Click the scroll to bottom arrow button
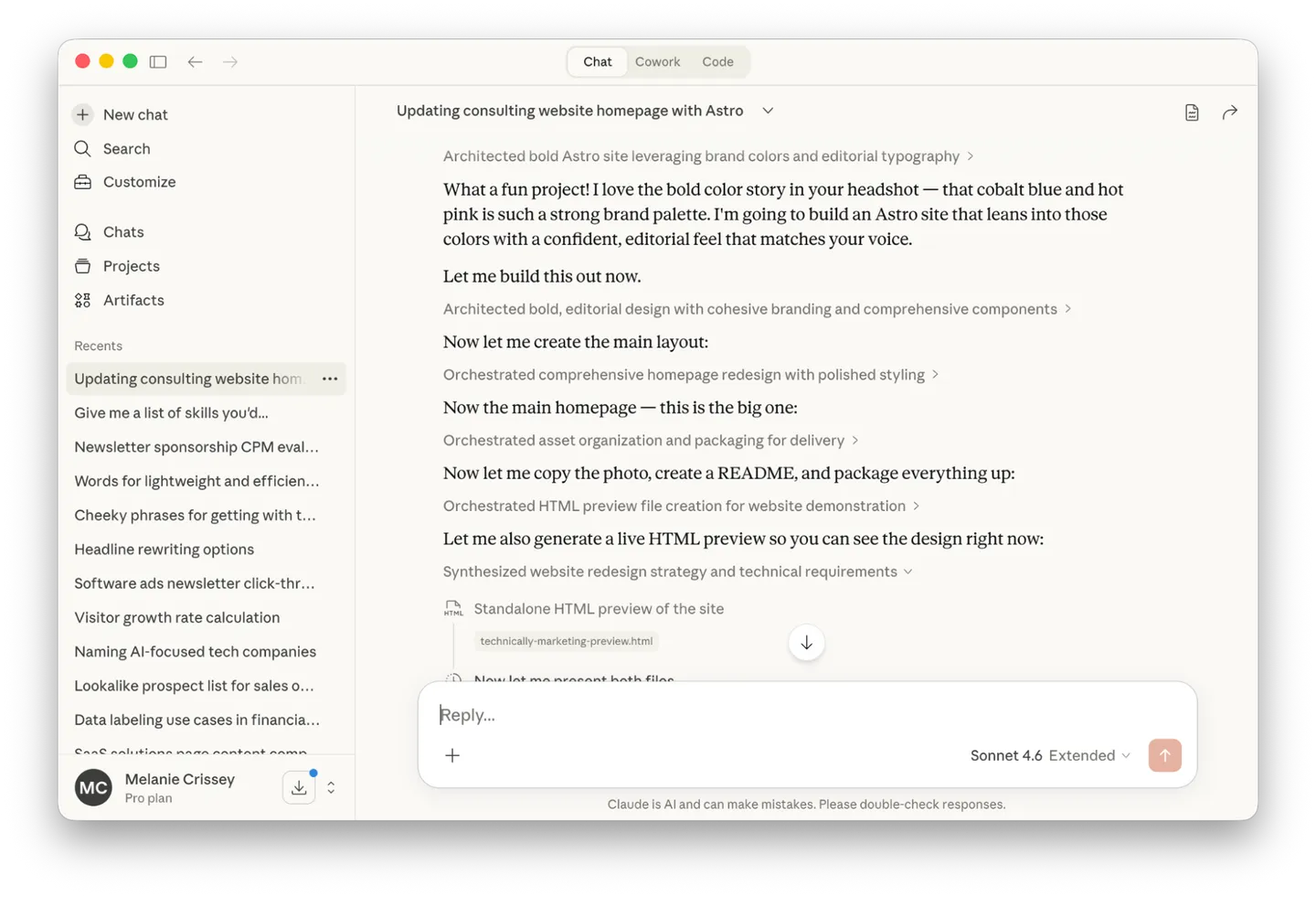Image resolution: width=1316 pixels, height=897 pixels. pos(806,643)
